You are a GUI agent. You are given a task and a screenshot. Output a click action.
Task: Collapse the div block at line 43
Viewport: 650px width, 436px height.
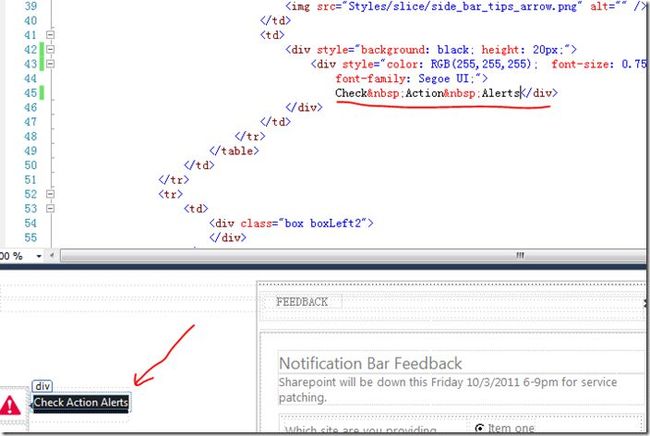click(x=50, y=64)
